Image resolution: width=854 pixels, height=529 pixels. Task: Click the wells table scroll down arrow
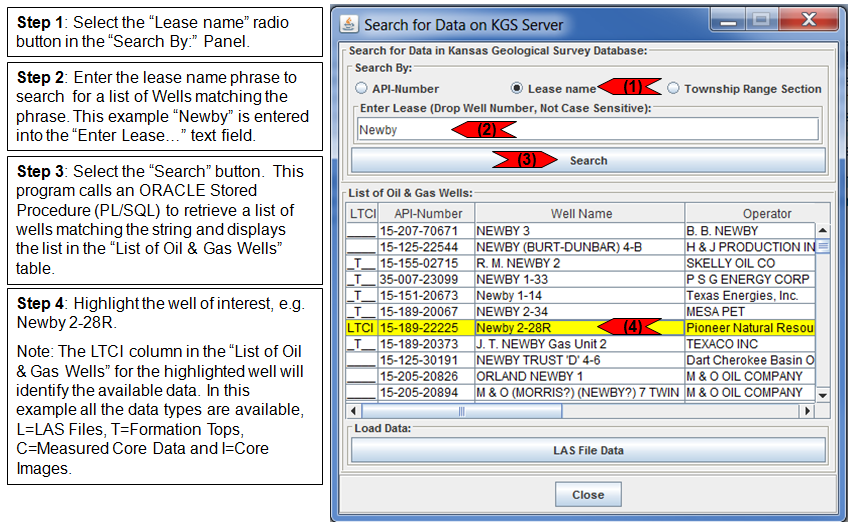[x=823, y=395]
